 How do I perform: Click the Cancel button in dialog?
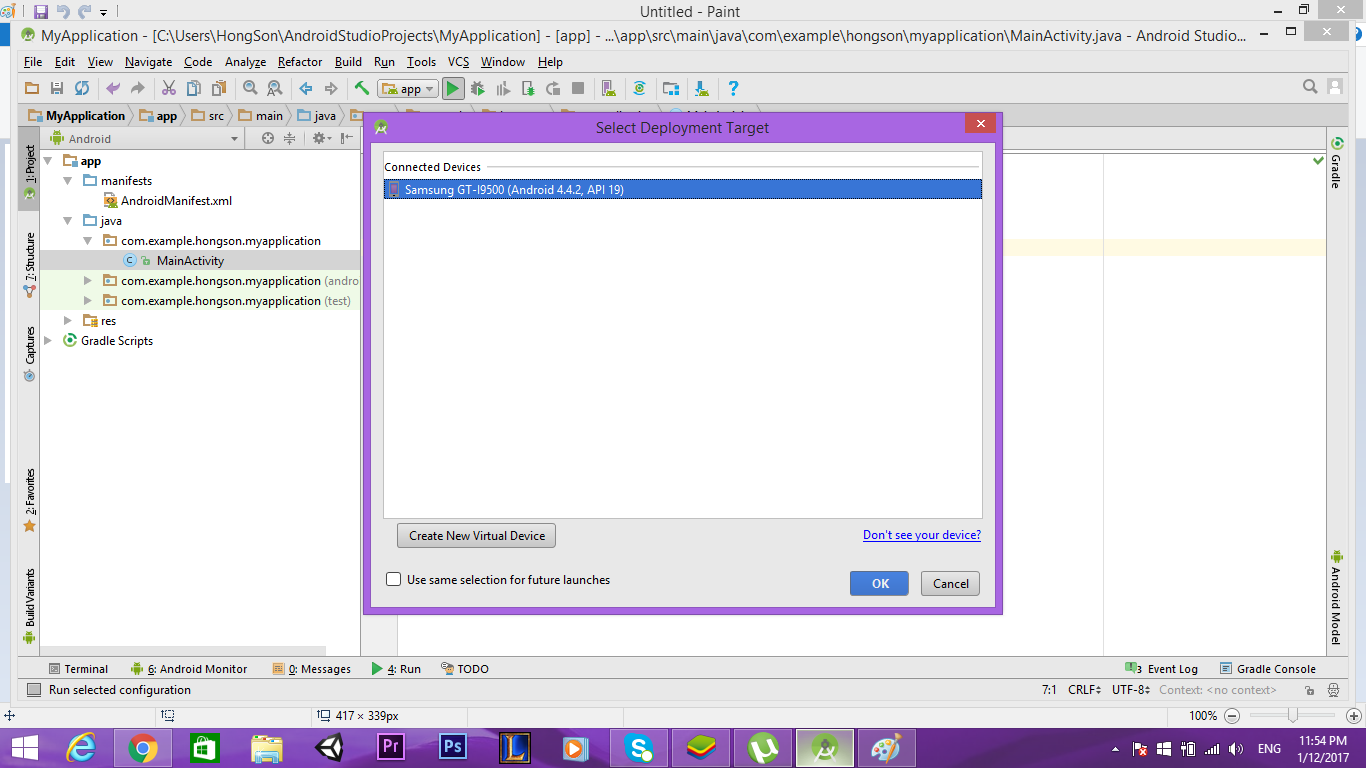pos(951,584)
